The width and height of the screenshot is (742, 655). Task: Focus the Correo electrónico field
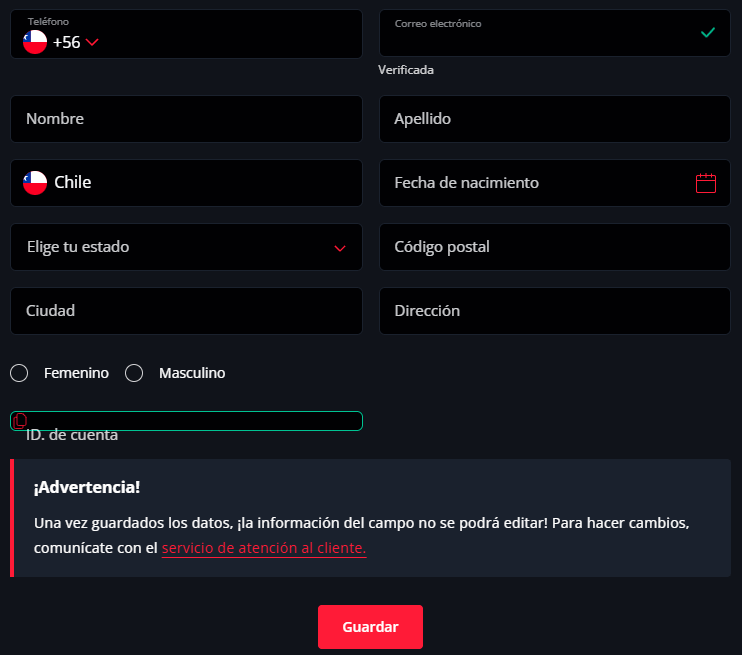pyautogui.click(x=540, y=40)
